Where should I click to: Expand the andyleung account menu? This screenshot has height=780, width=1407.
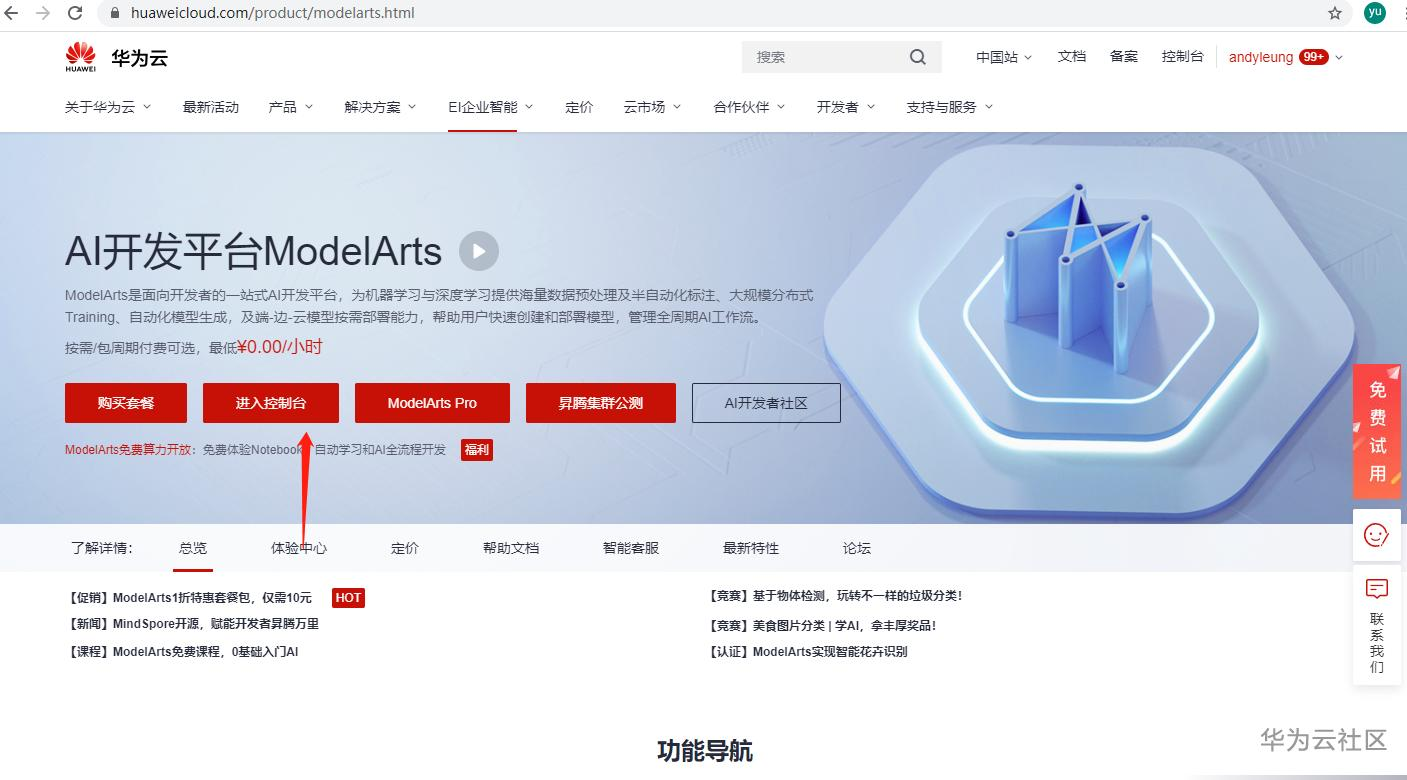pyautogui.click(x=1286, y=57)
